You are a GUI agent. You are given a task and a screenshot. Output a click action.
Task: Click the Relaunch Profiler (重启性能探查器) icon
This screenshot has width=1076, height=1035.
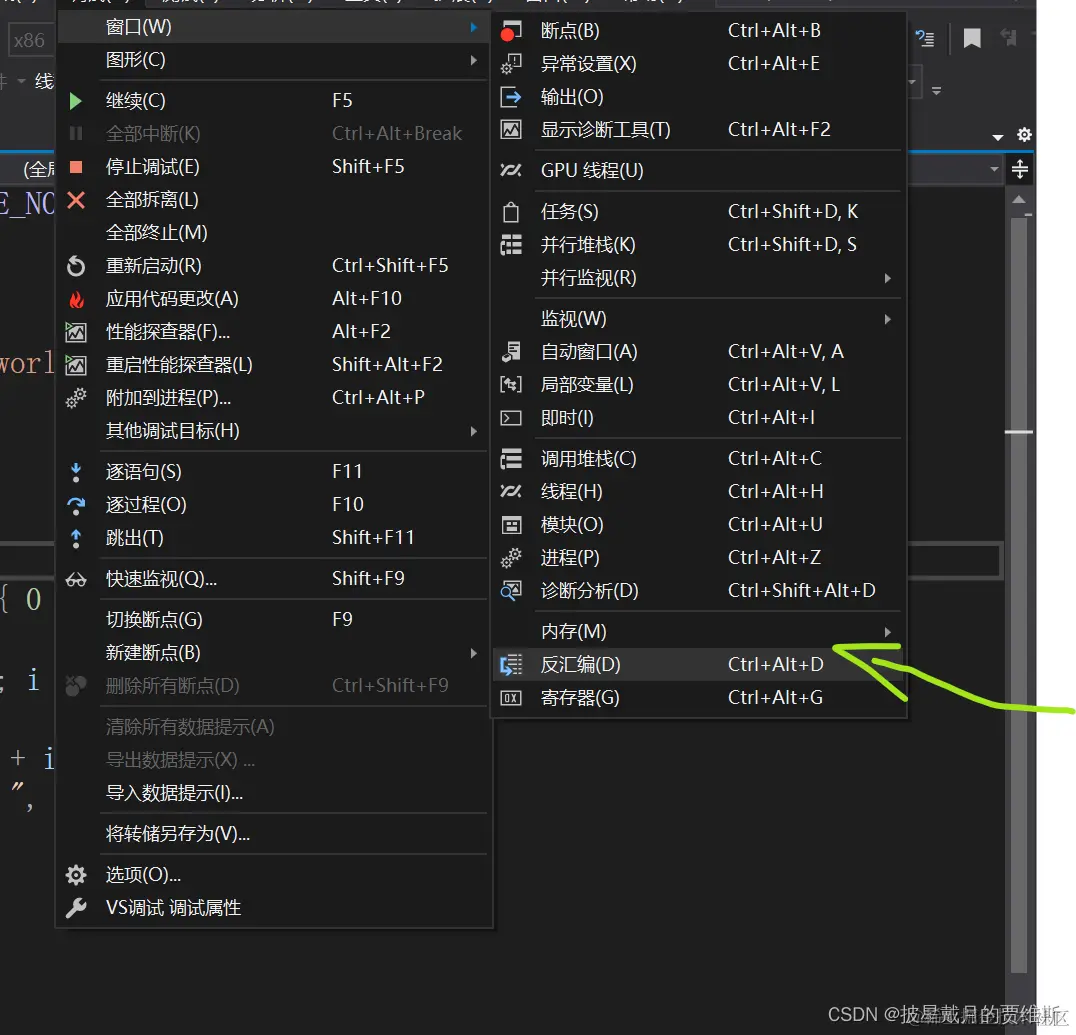coord(75,365)
